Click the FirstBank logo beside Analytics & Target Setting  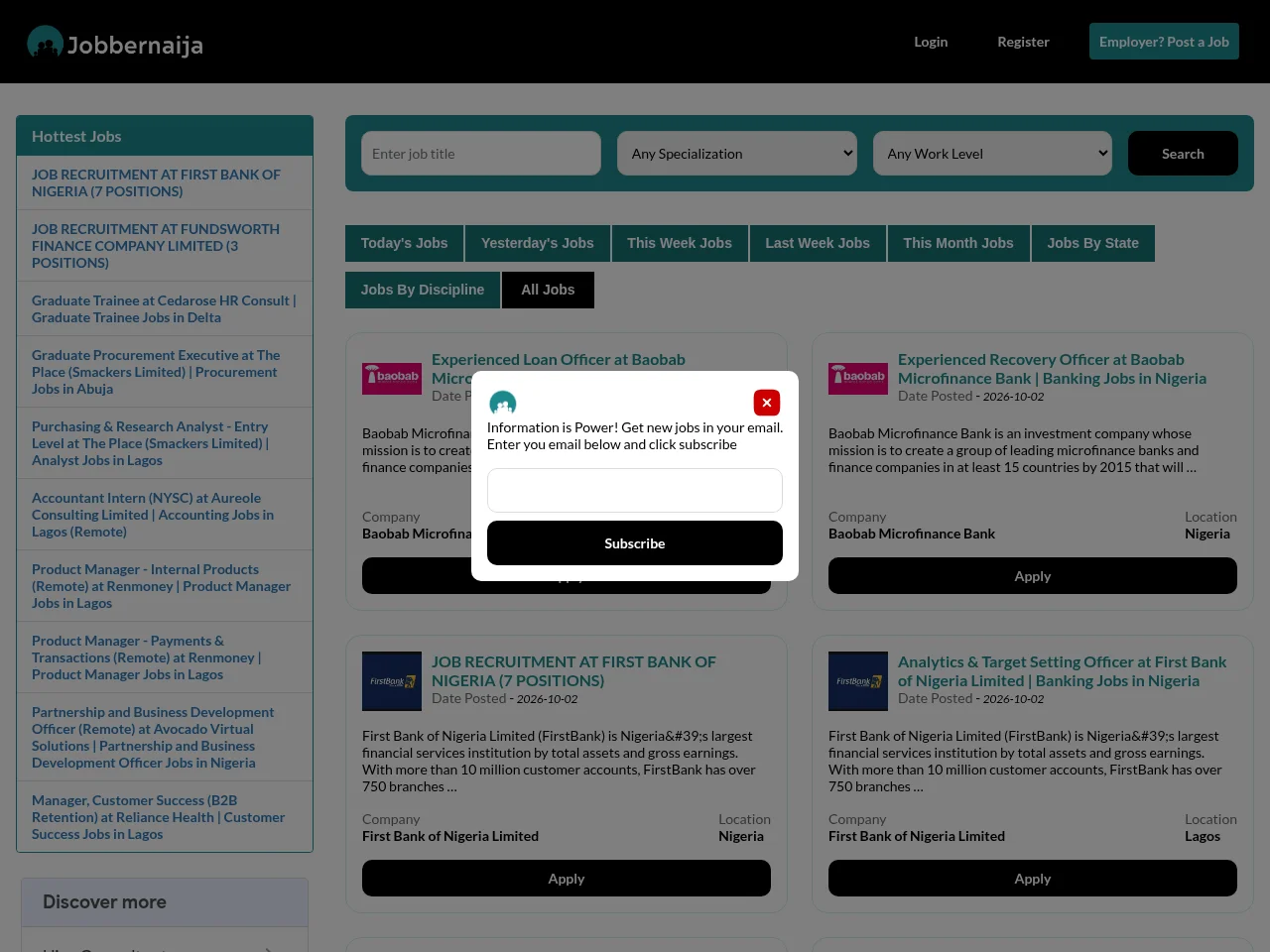click(x=858, y=681)
